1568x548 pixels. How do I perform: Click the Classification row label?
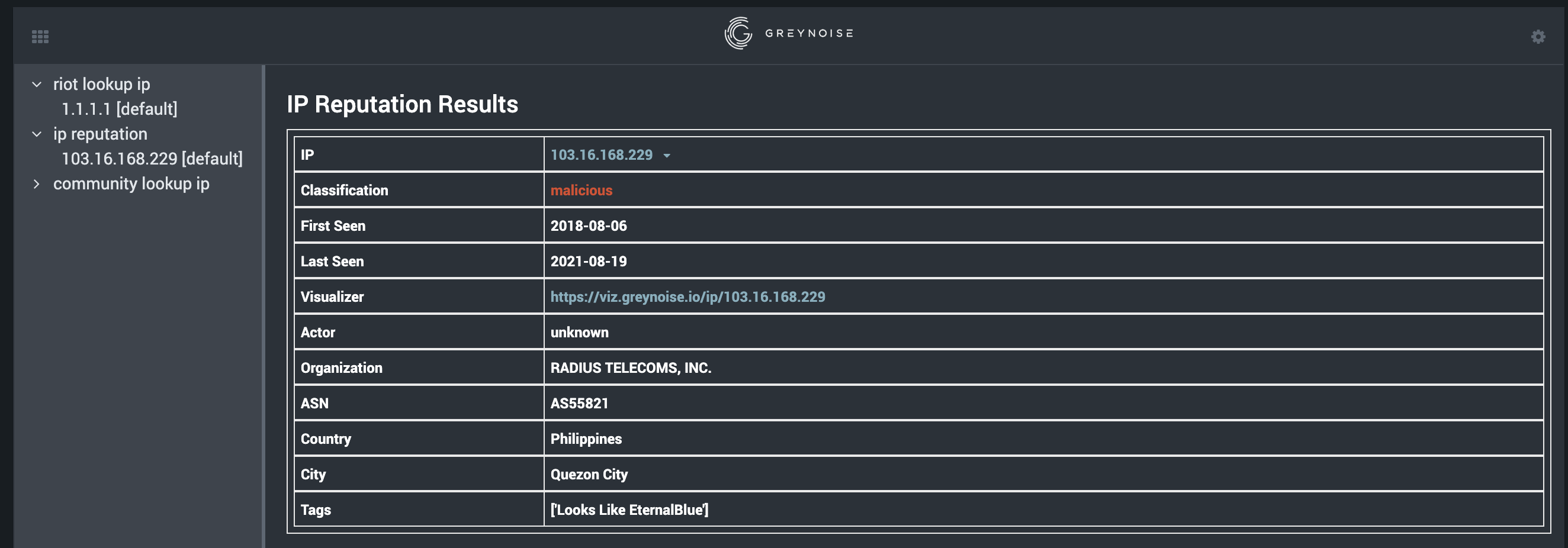345,191
